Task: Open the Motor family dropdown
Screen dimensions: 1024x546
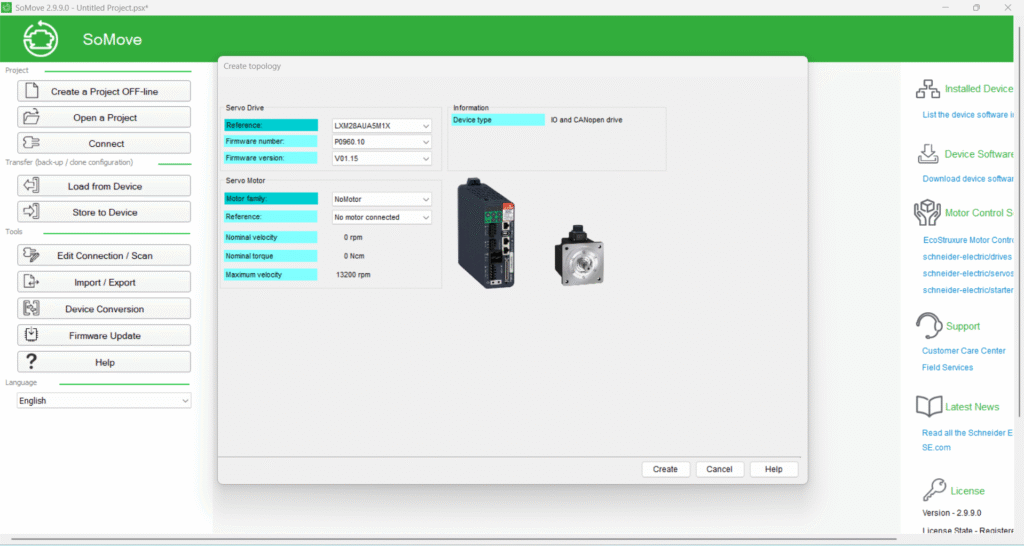Action: (x=381, y=200)
